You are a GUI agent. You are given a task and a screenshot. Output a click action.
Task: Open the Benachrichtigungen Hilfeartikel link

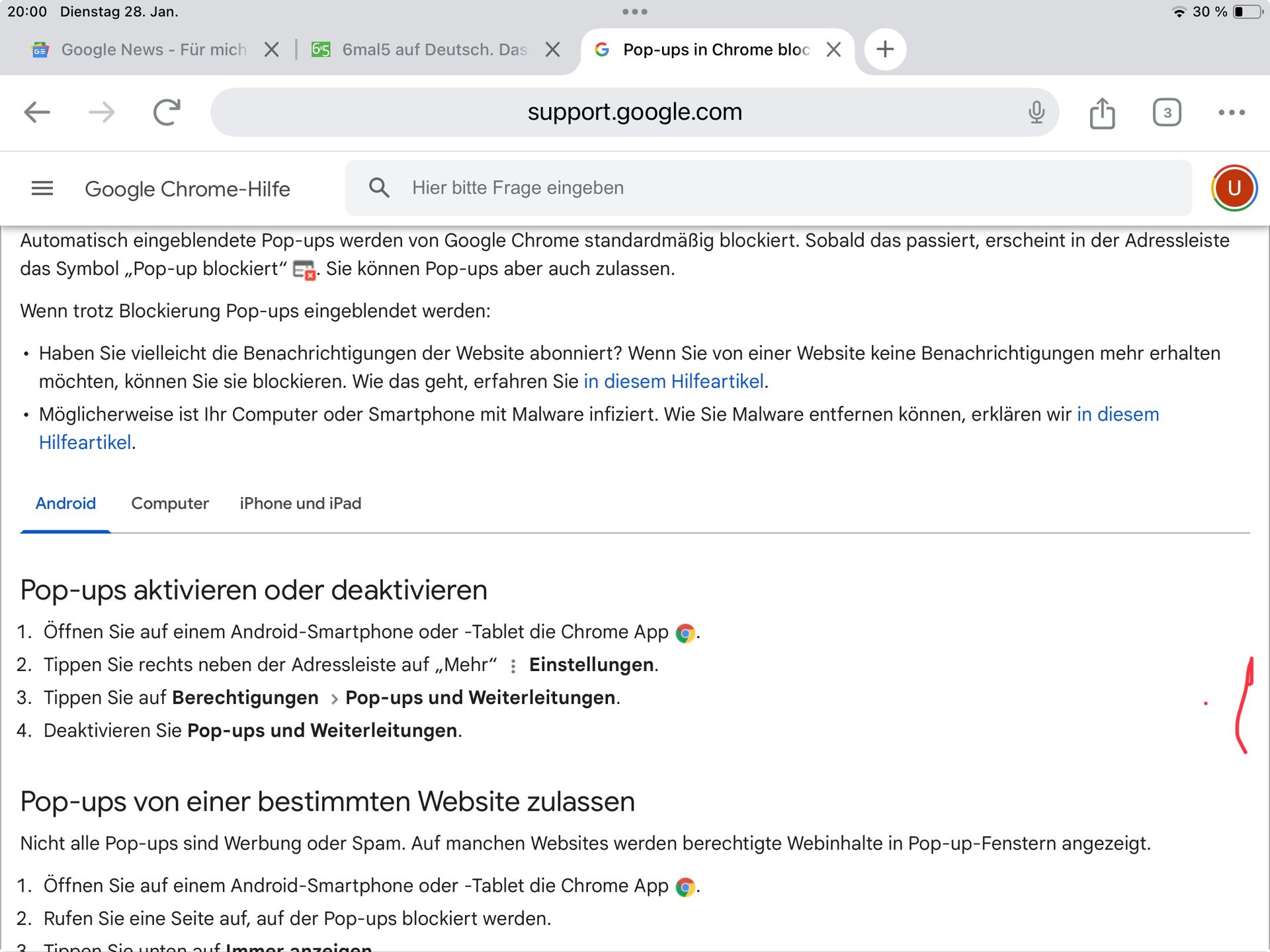673,381
